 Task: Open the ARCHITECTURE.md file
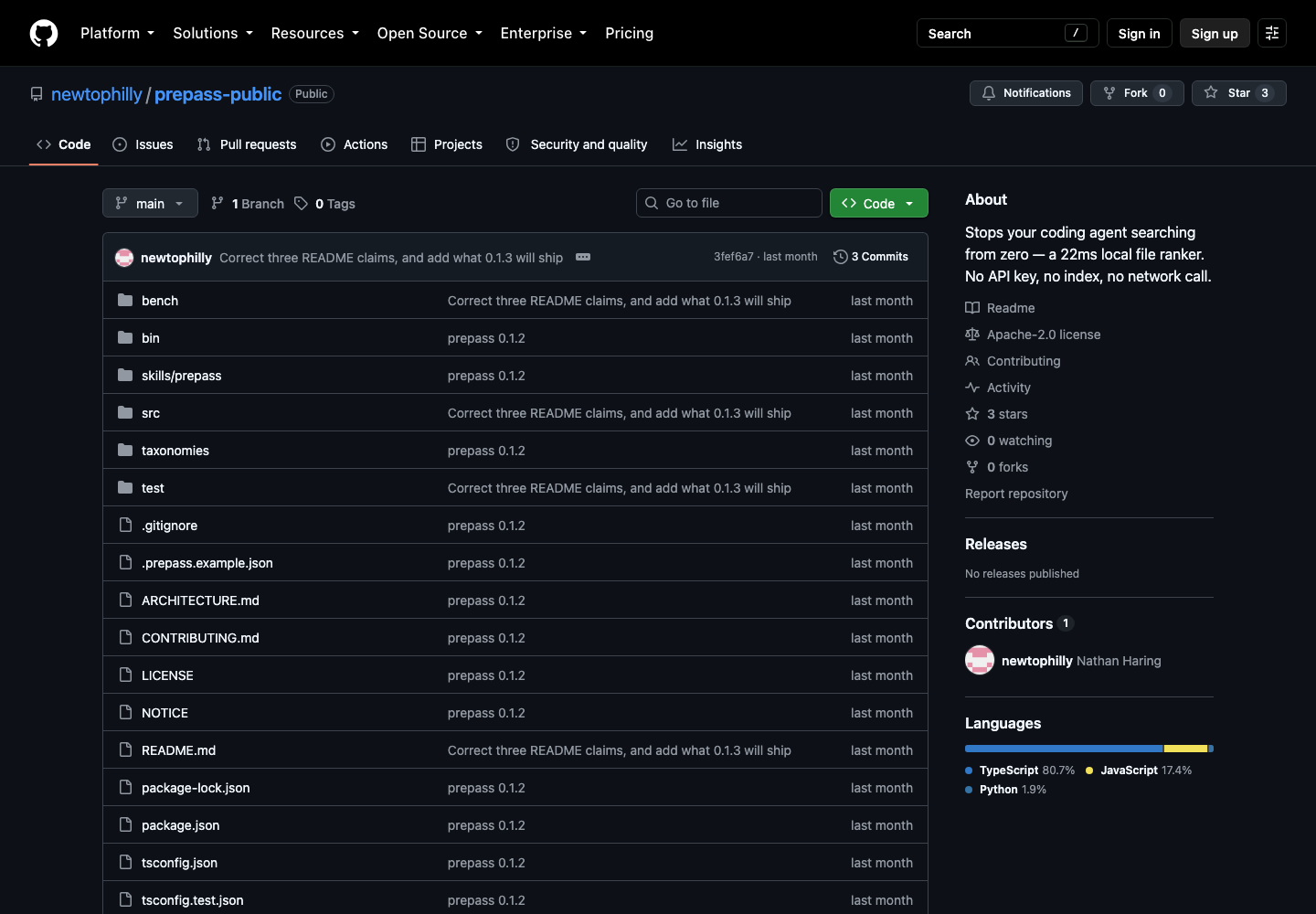[x=200, y=600]
